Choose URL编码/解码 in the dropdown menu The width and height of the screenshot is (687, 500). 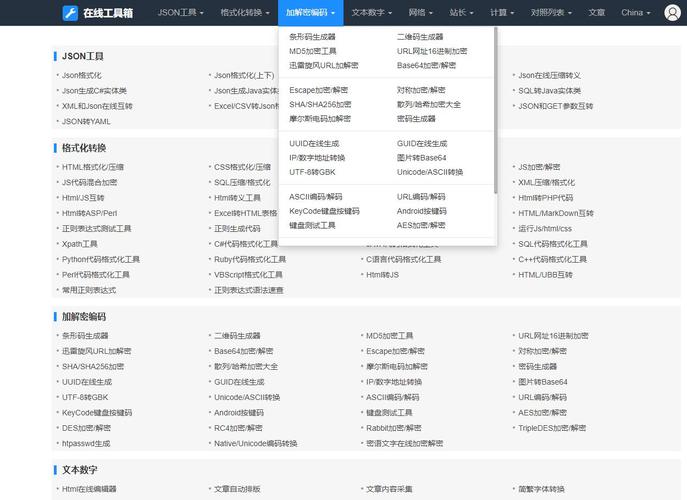click(x=421, y=197)
